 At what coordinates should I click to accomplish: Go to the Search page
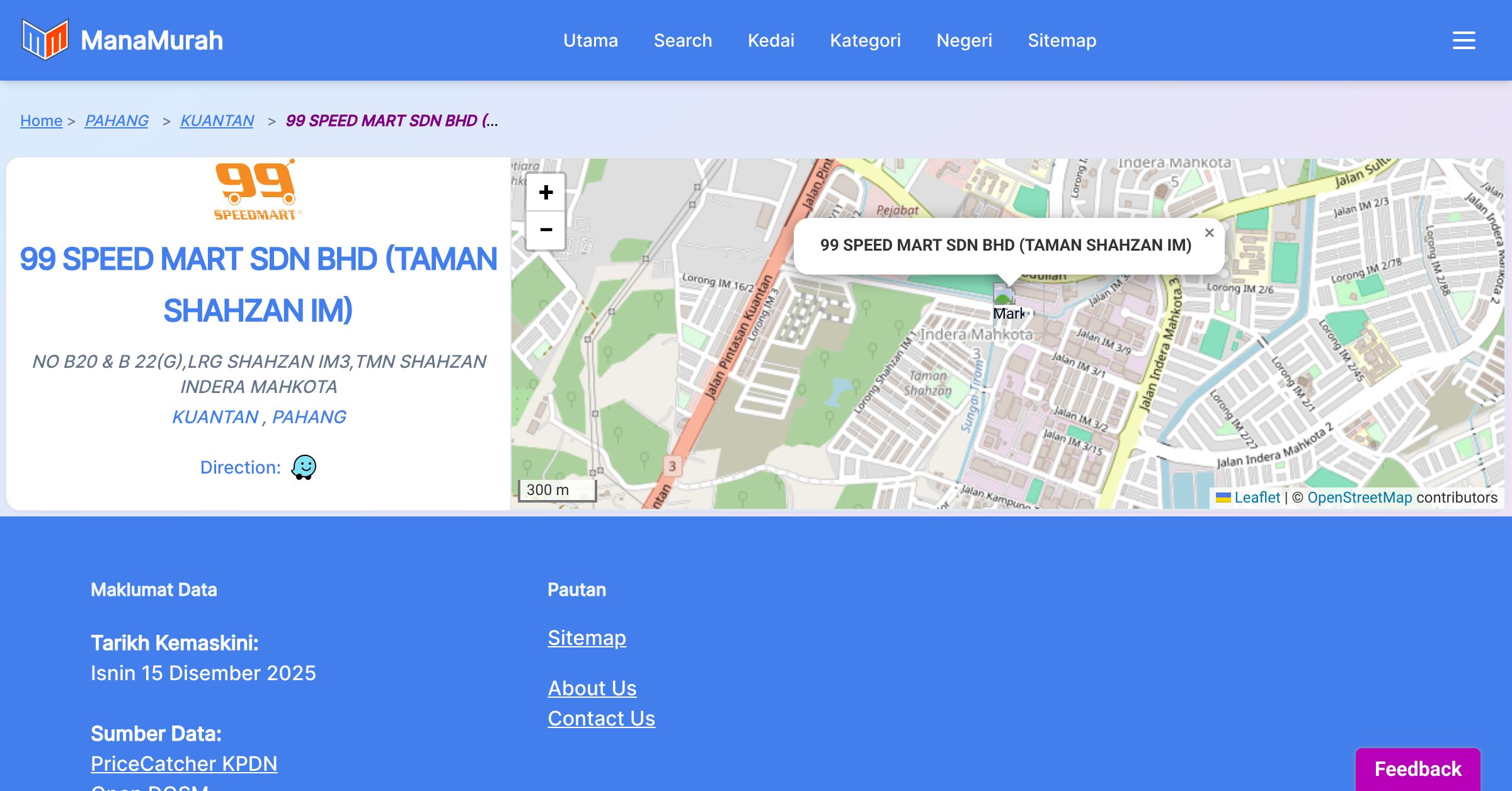[682, 40]
